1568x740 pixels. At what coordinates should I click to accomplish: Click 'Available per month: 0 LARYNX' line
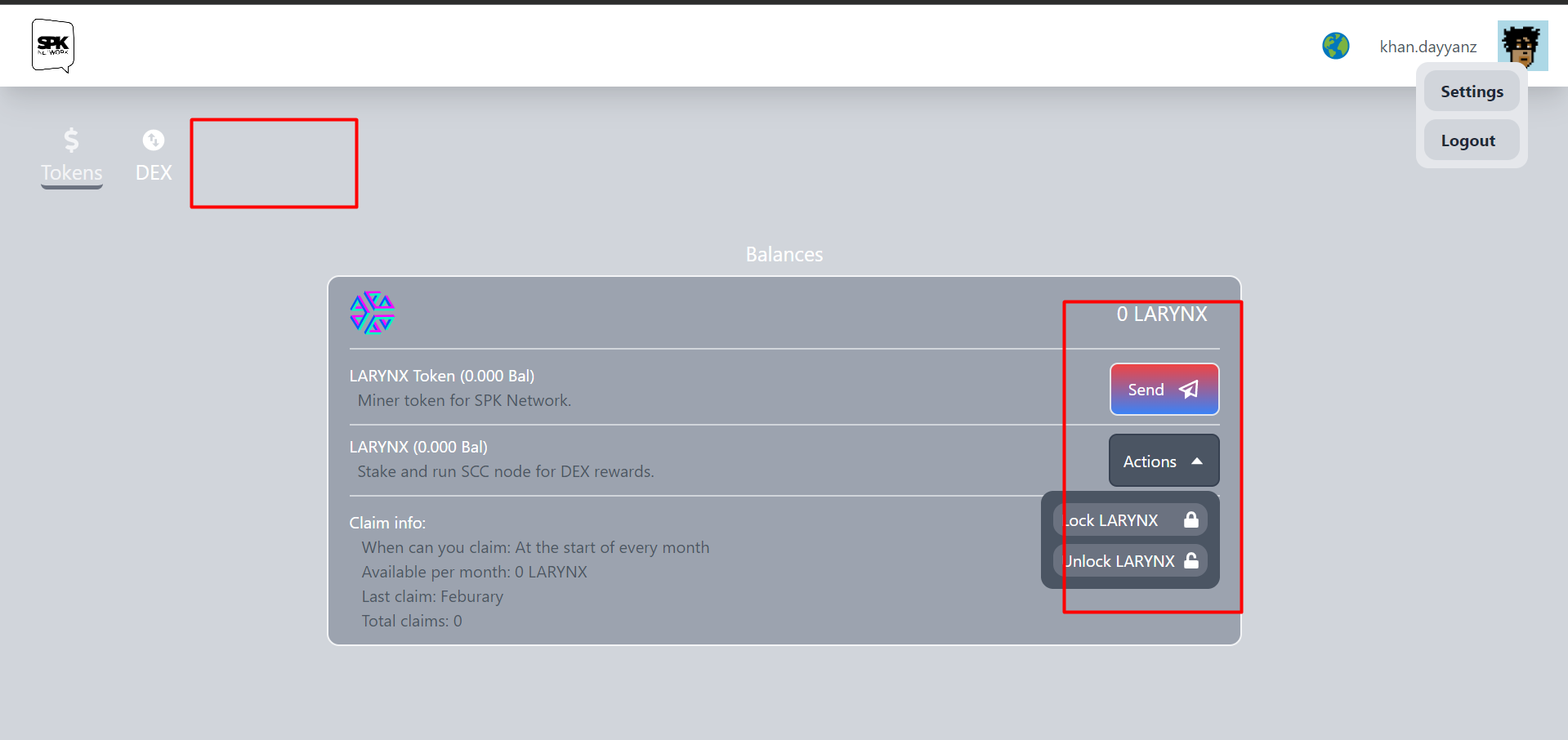coord(475,572)
